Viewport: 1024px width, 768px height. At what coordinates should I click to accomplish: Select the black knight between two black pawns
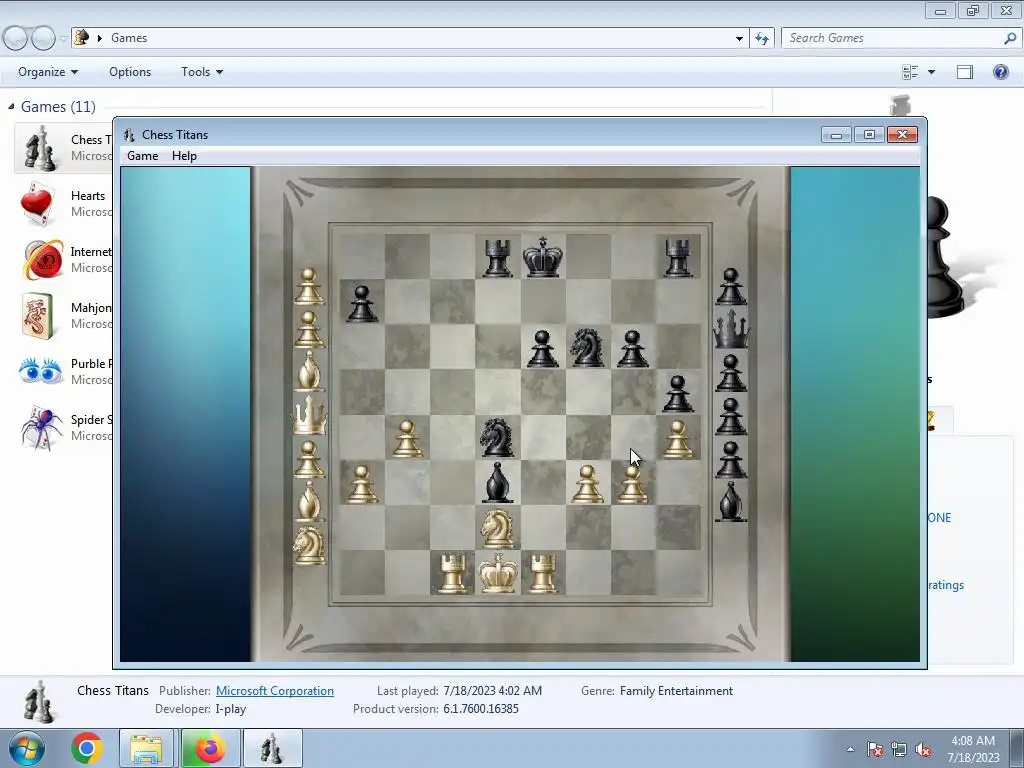coord(587,347)
